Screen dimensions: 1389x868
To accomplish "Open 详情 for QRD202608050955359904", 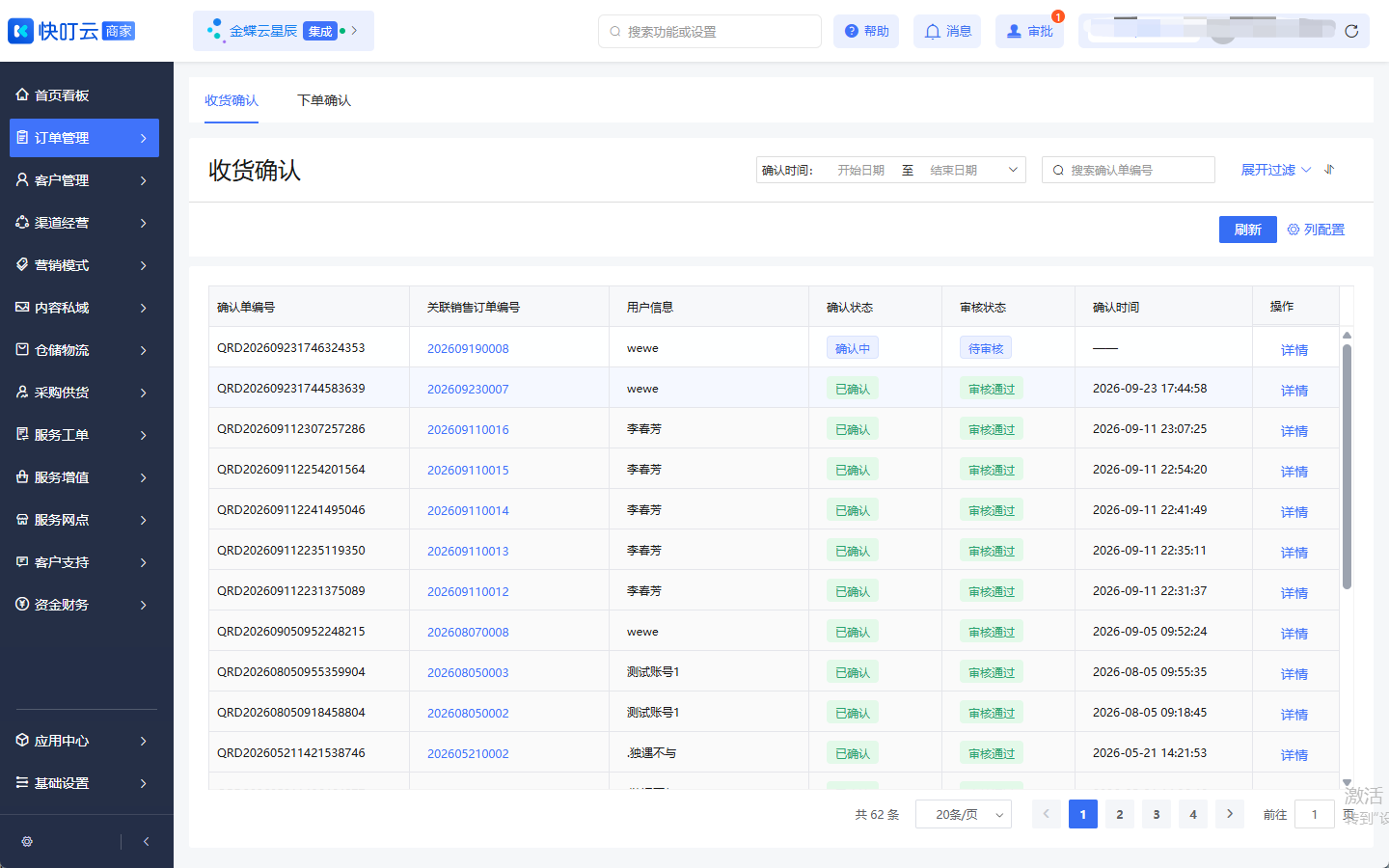I will (1294, 674).
